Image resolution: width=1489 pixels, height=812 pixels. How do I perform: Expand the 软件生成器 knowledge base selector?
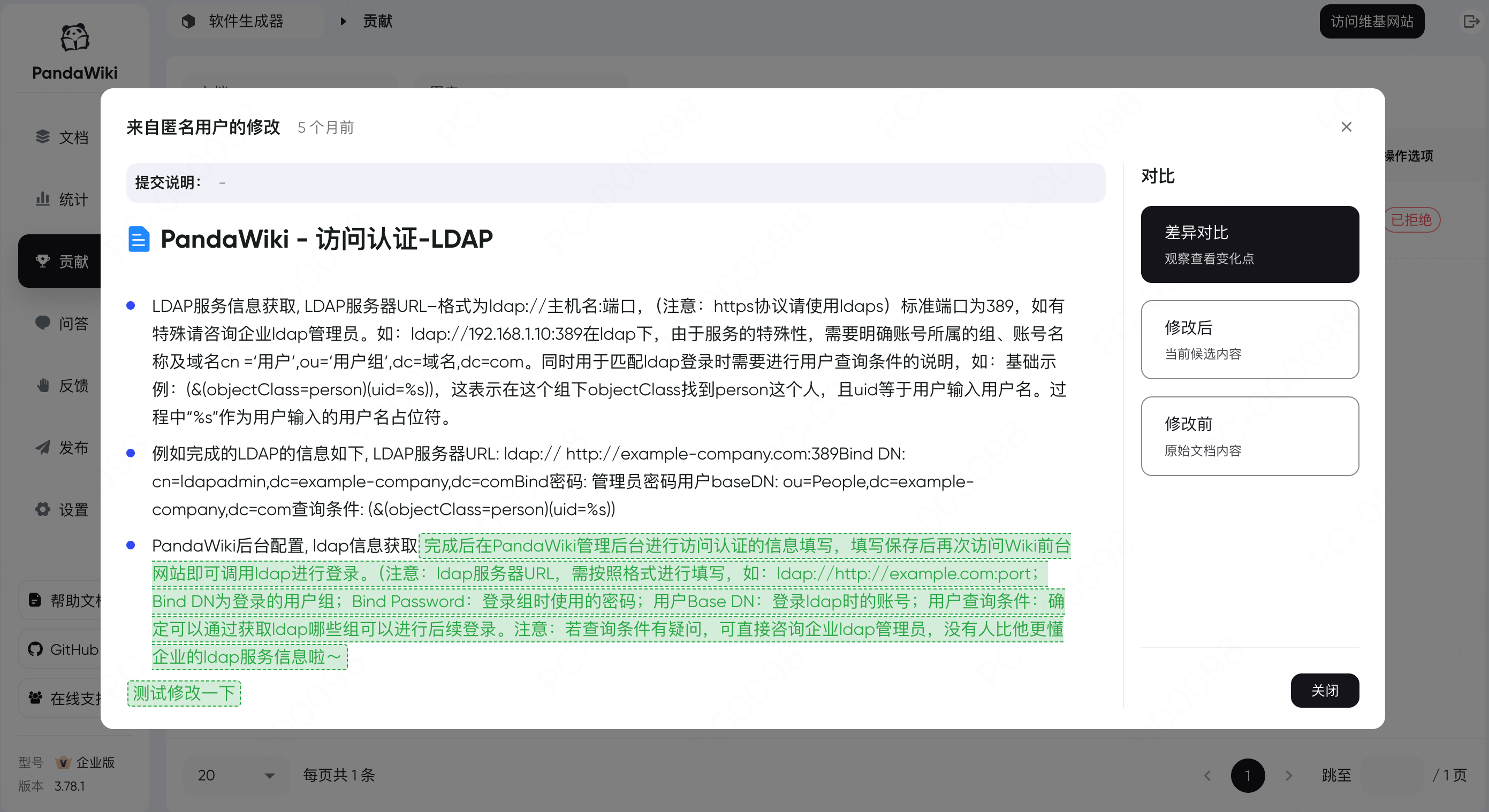[246, 21]
